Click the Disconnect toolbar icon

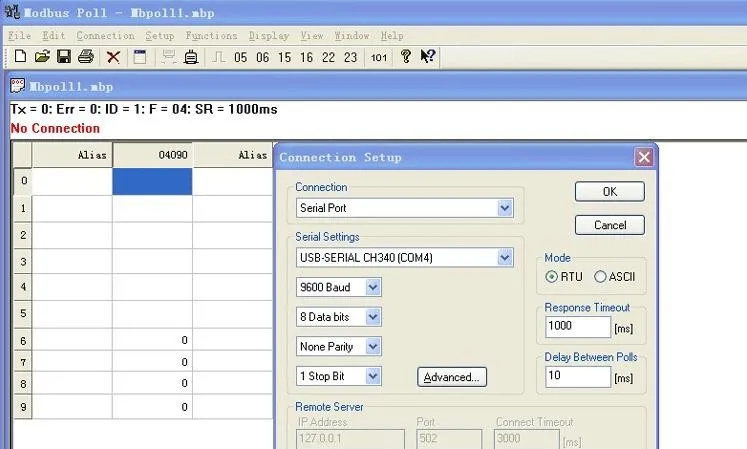click(191, 57)
